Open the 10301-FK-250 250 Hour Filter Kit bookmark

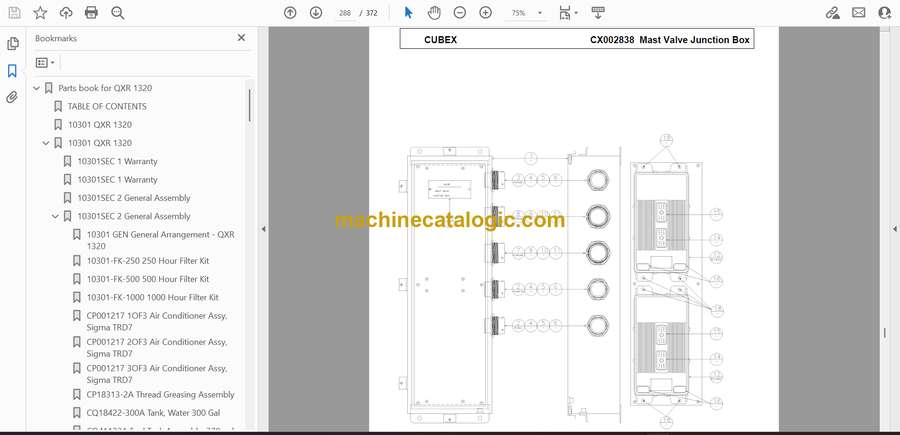click(148, 261)
